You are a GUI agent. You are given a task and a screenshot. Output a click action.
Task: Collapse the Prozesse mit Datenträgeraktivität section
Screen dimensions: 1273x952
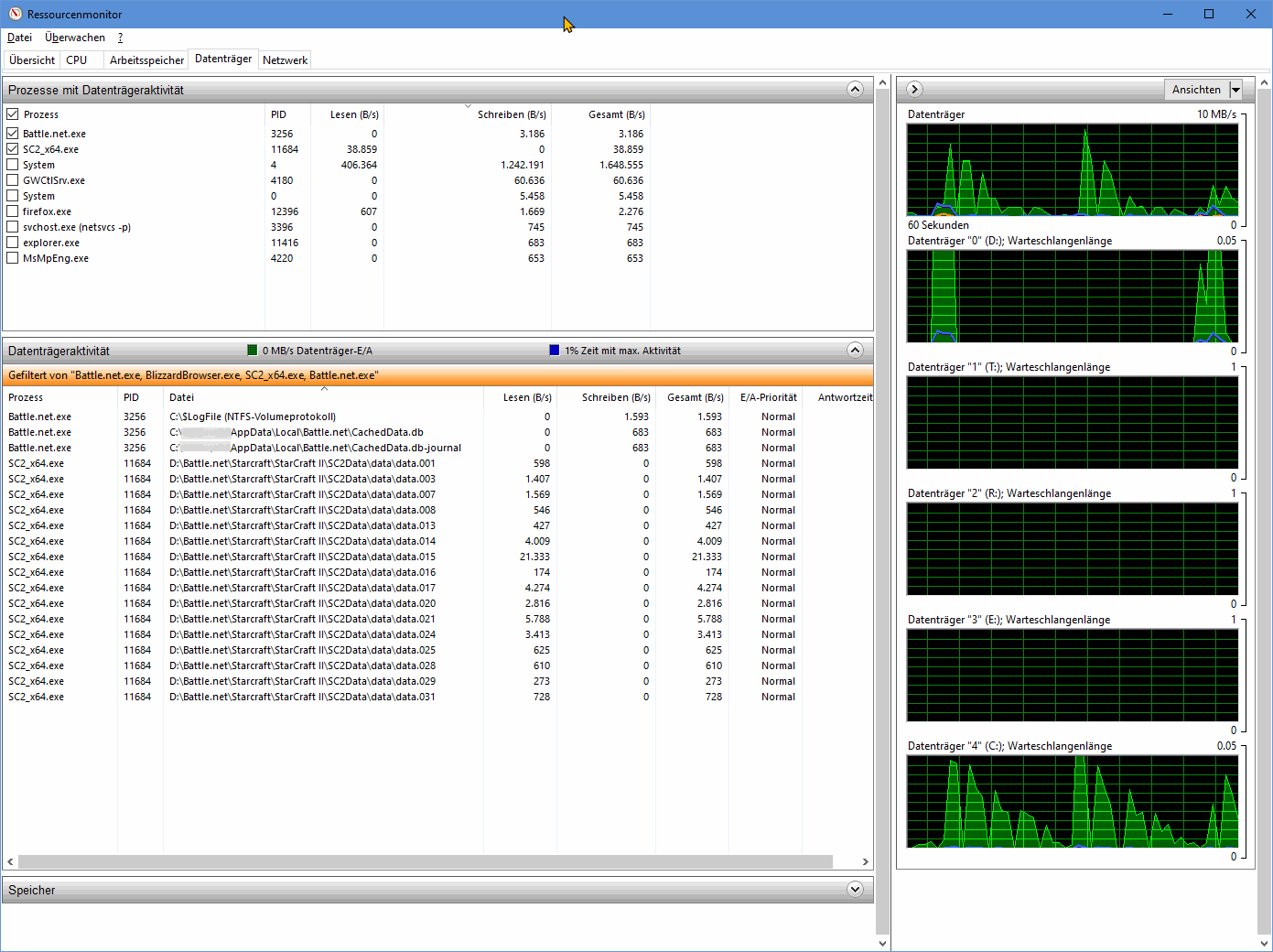pyautogui.click(x=855, y=89)
